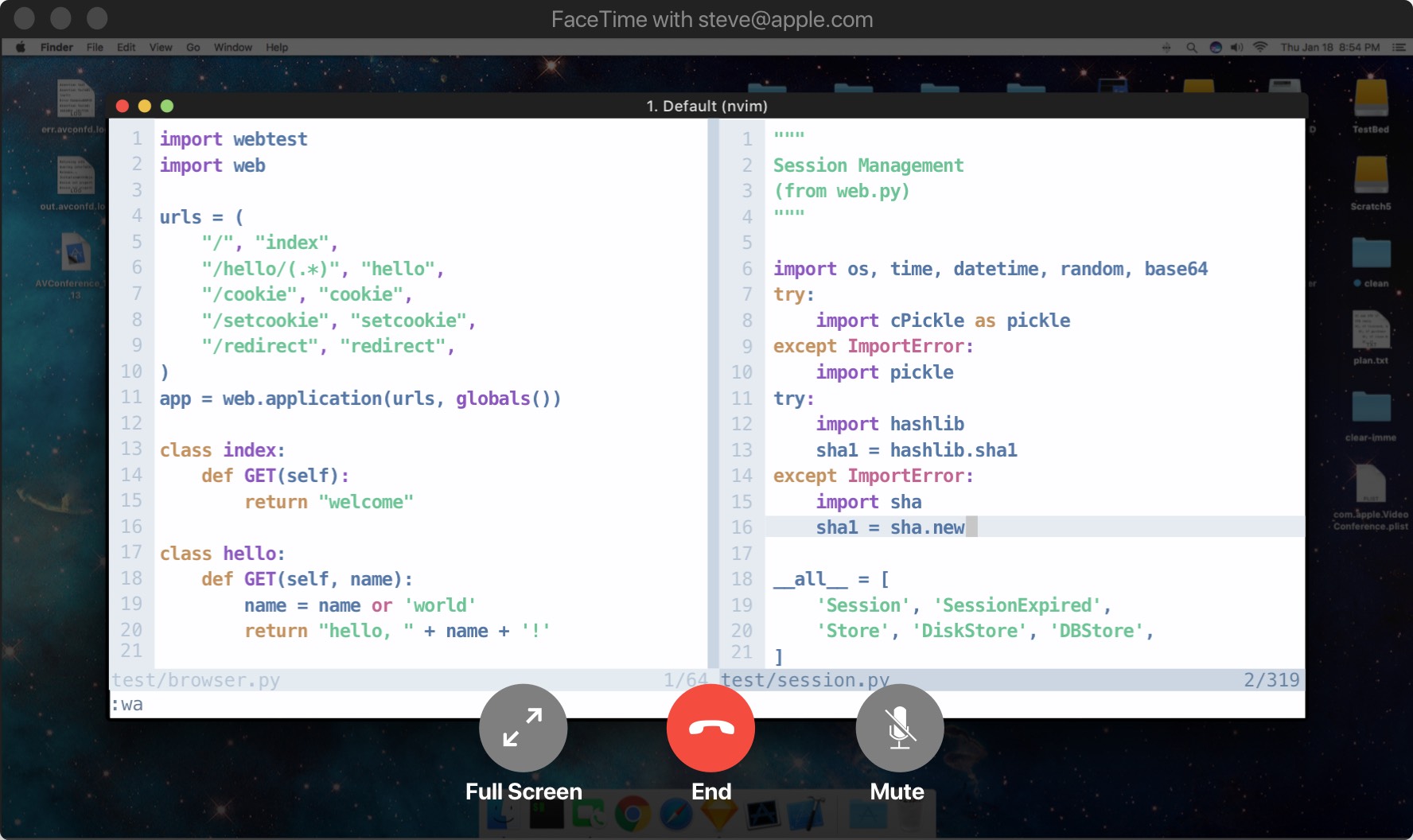Click the 'import os, time, datetime, random, base64' line
The image size is (1413, 840).
point(991,269)
